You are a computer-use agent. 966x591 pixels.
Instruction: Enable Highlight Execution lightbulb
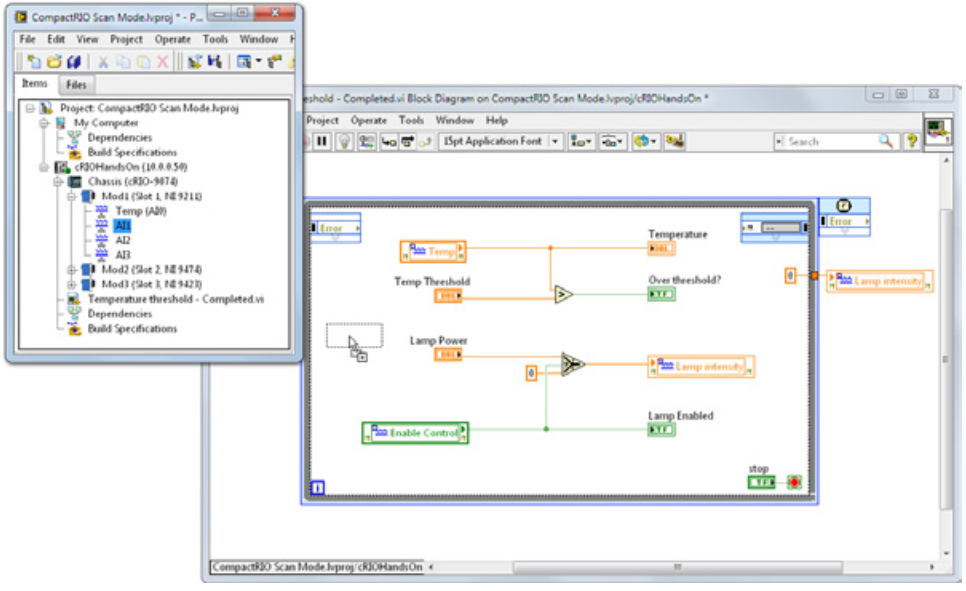tap(344, 139)
